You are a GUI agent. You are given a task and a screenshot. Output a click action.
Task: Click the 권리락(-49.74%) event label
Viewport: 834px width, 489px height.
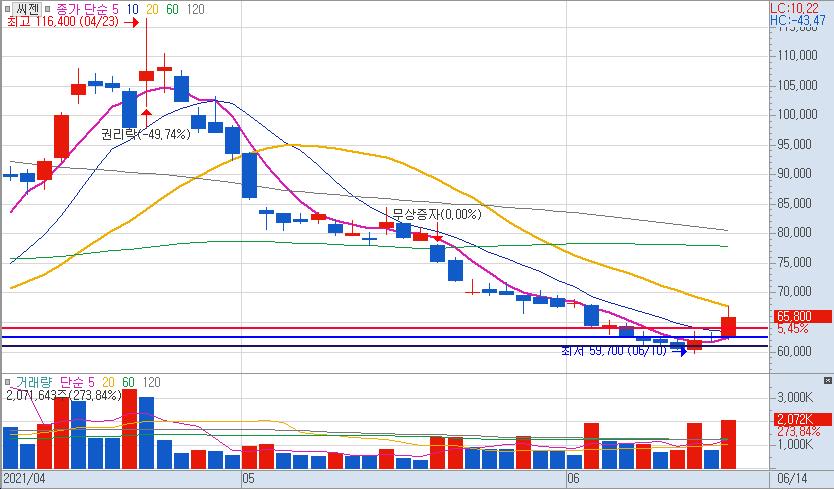pos(145,134)
